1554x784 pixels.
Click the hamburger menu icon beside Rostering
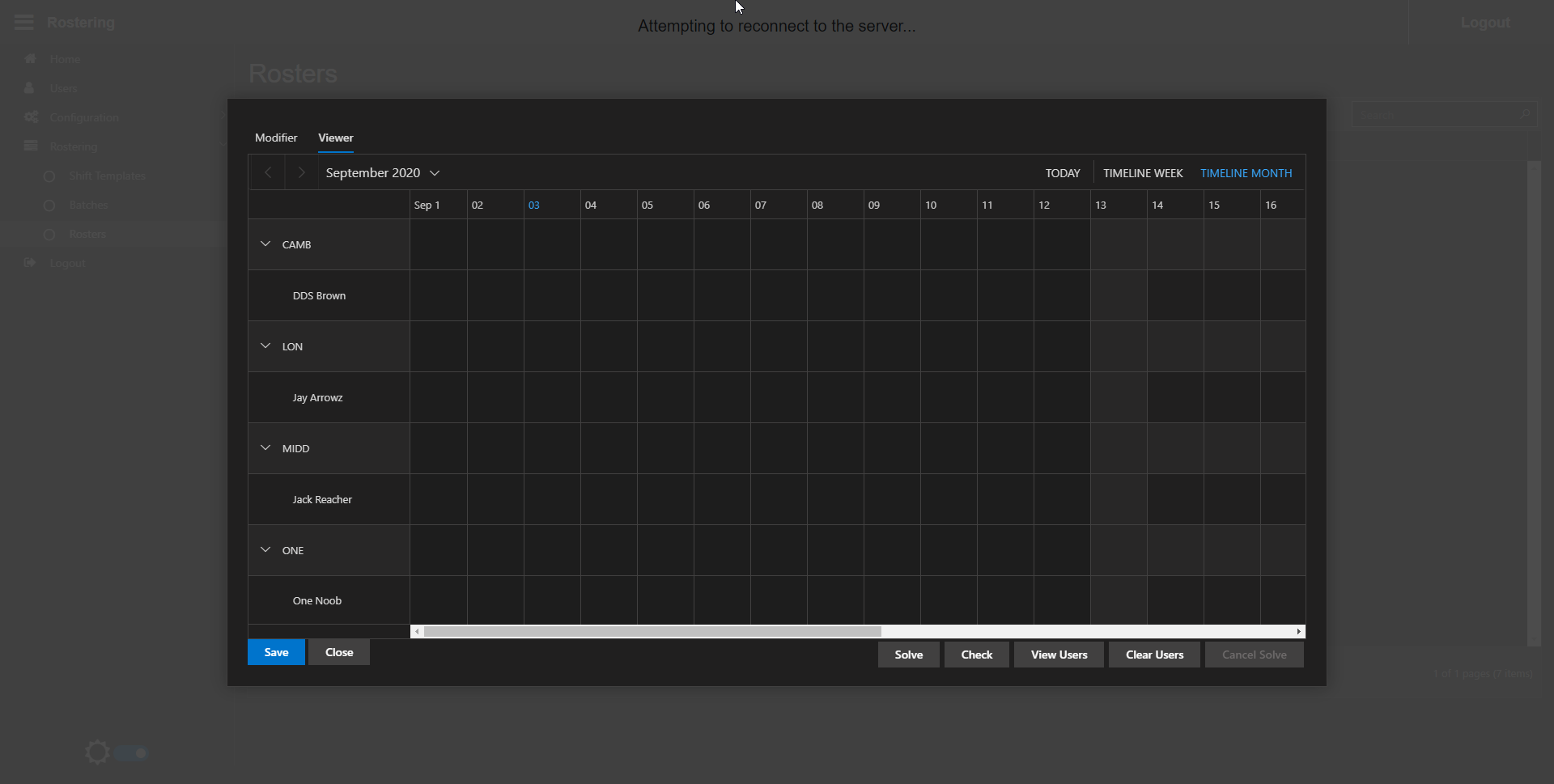coord(24,23)
